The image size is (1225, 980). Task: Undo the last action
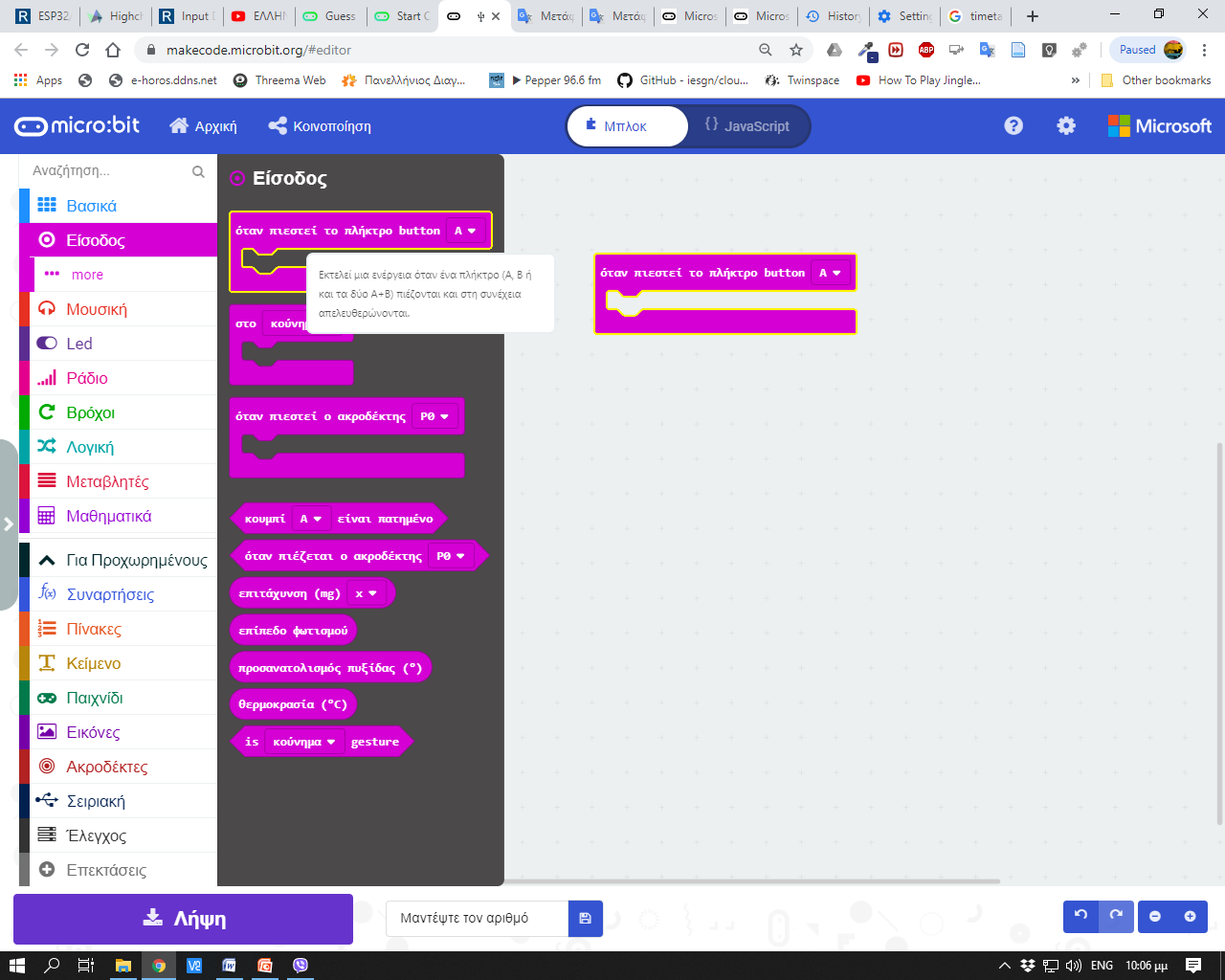point(1081,916)
